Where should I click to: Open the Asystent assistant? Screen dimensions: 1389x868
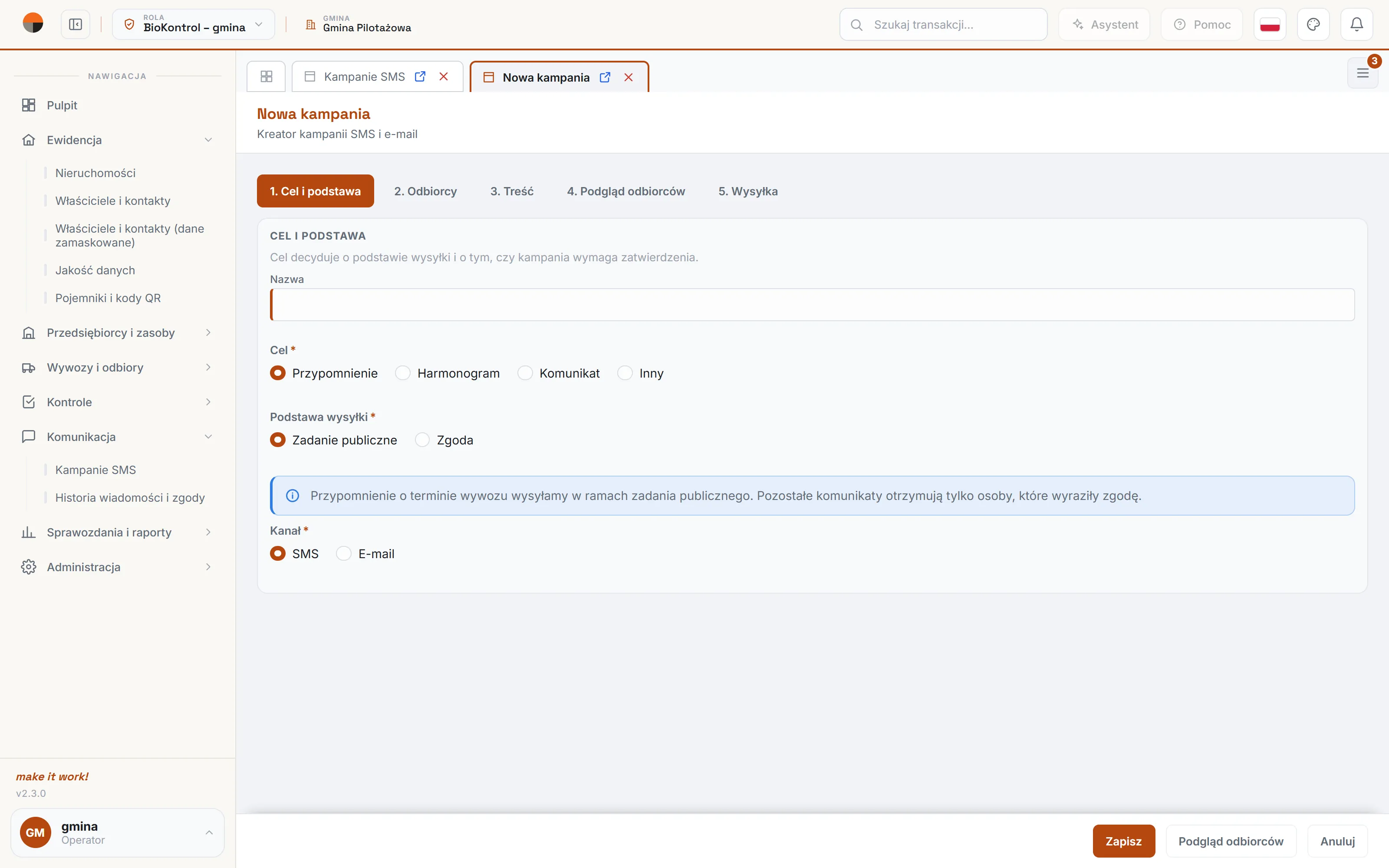1104,25
